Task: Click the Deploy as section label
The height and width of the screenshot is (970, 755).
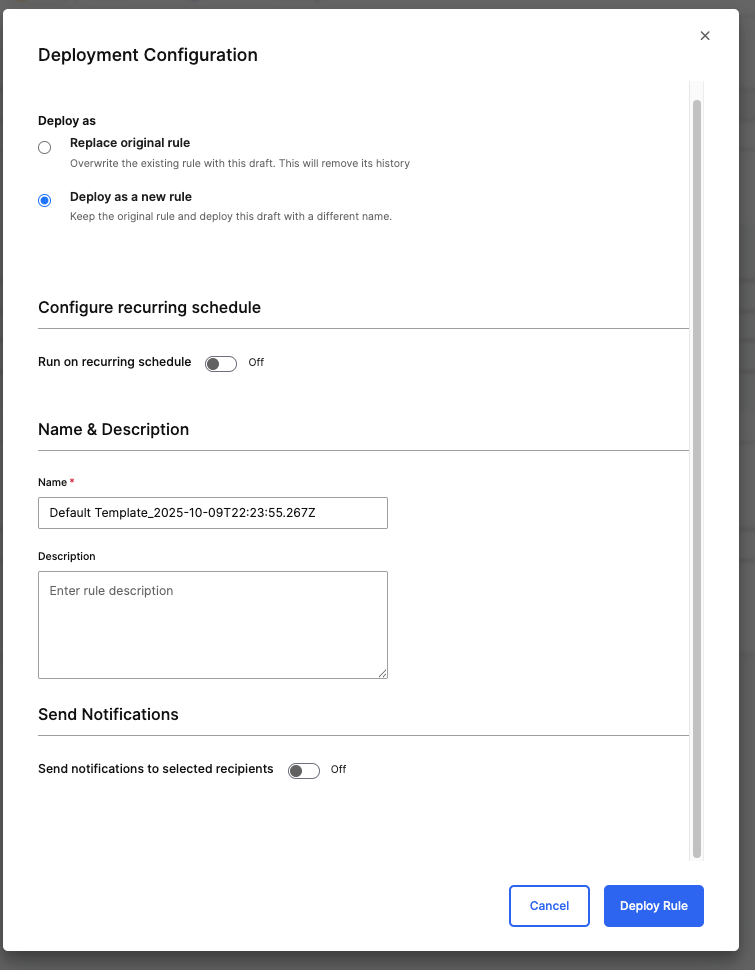Action: pyautogui.click(x=66, y=120)
